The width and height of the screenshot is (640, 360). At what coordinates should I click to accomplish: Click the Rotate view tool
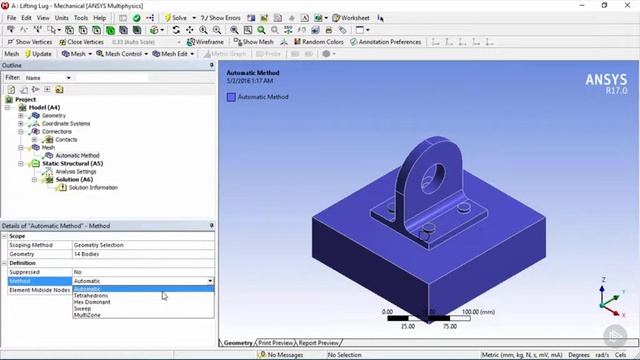coord(176,30)
